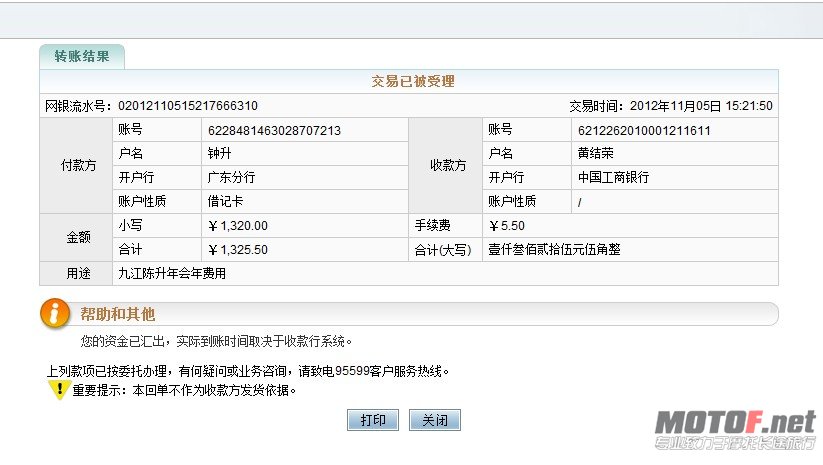823x465 pixels.
Task: Click the 您的资金已汇出 notice line
Action: click(216, 341)
